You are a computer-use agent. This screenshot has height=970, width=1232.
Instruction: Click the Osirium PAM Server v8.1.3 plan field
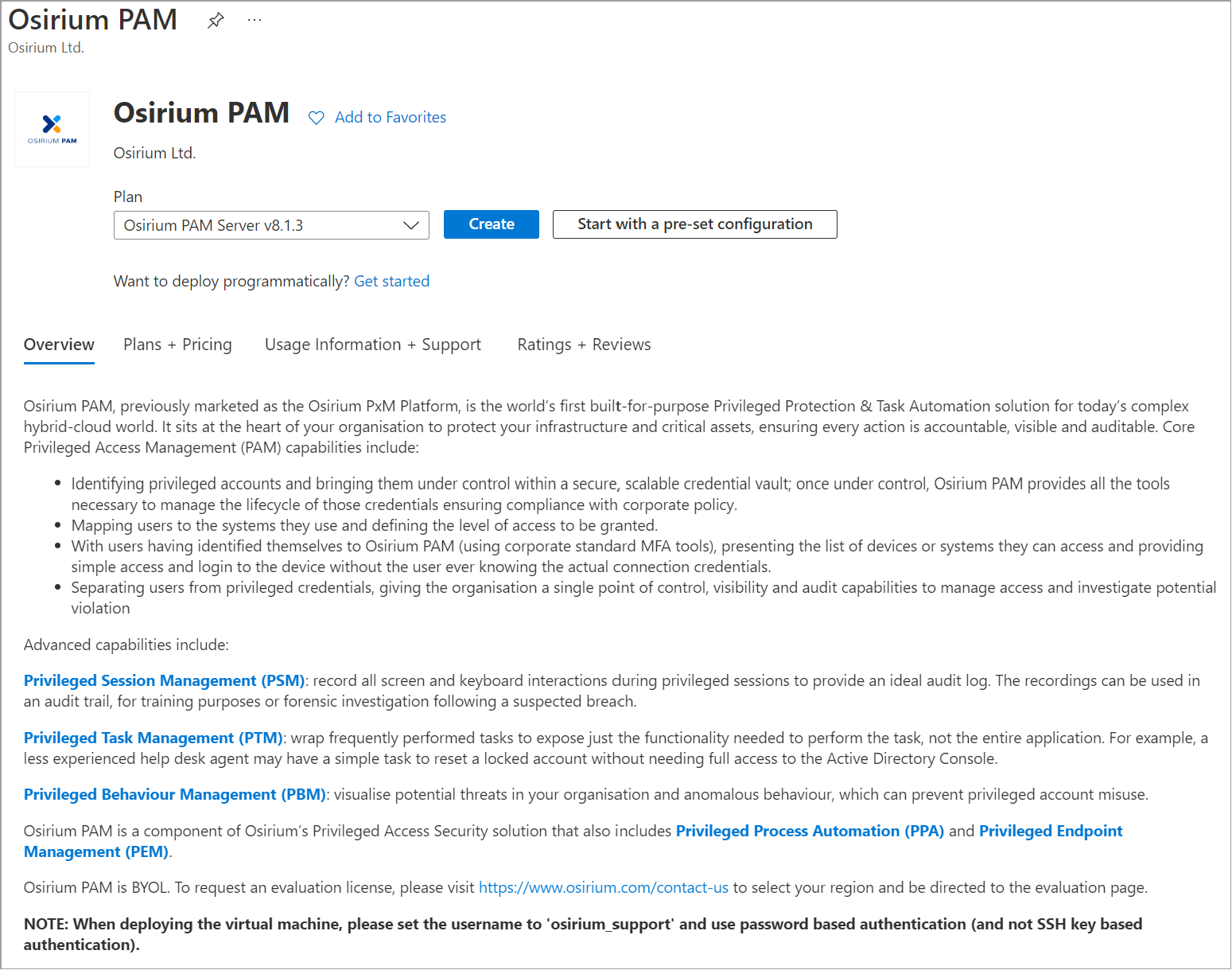[255, 225]
